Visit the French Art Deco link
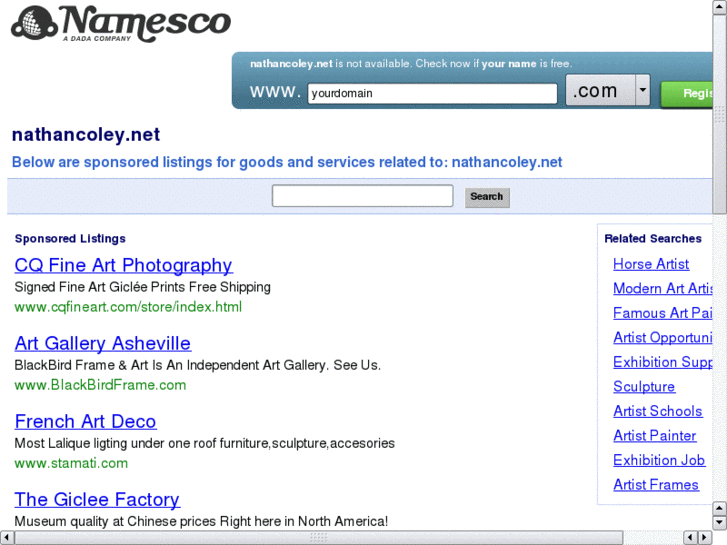Viewport: 727px width, 545px height. pyautogui.click(x=85, y=421)
